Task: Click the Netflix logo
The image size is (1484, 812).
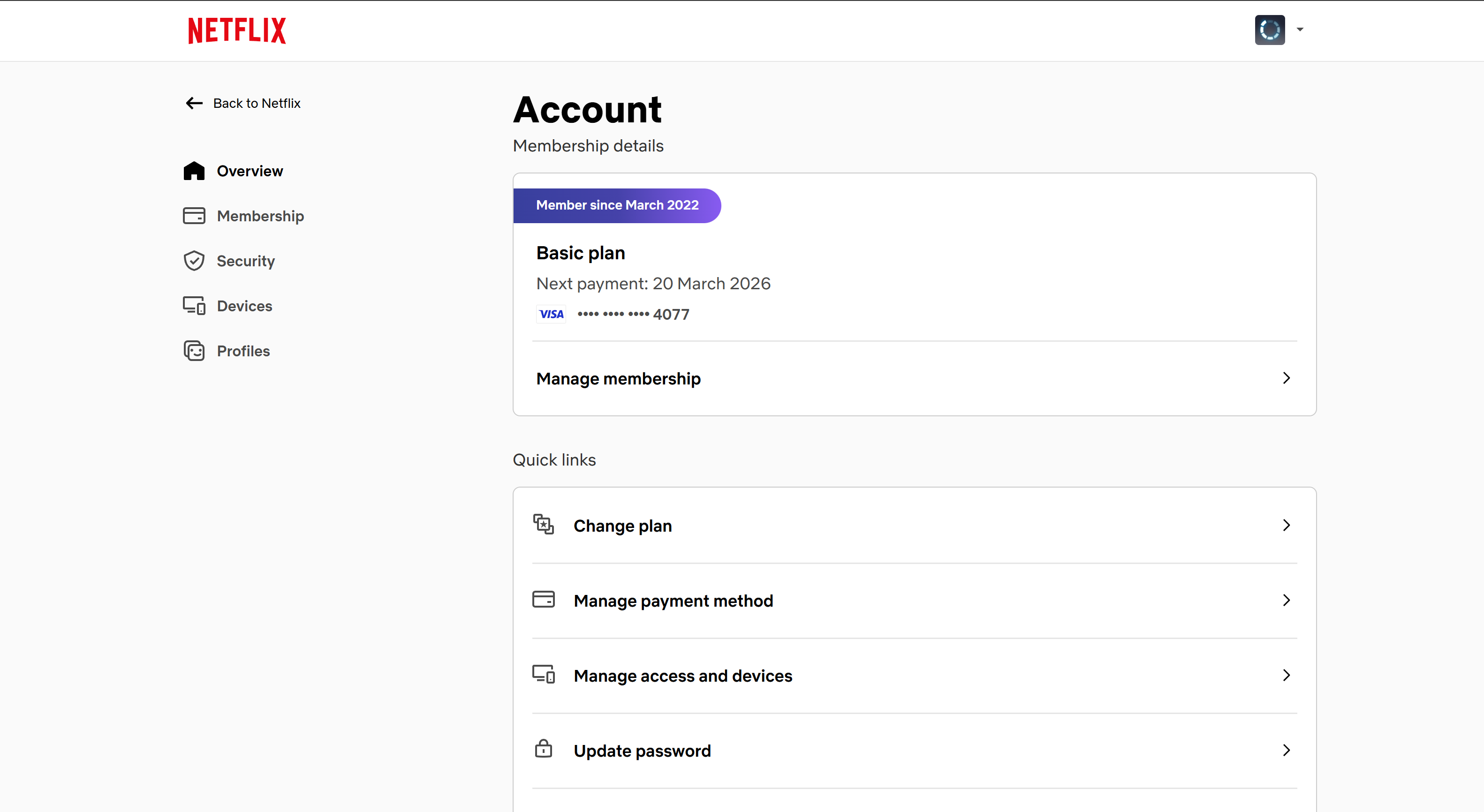Action: 237,30
